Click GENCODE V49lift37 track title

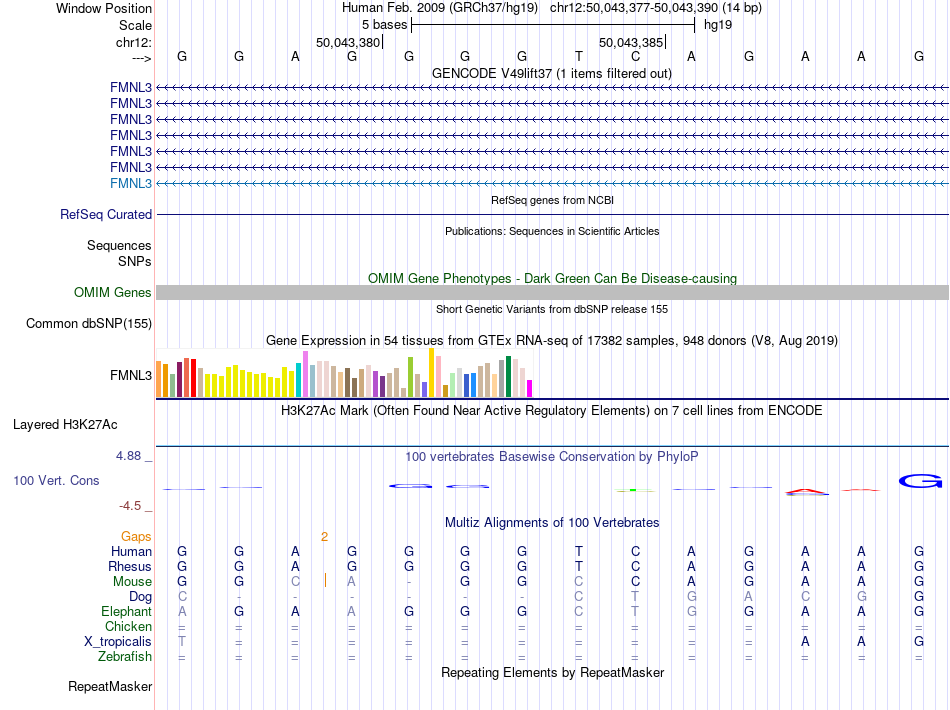pyautogui.click(x=552, y=73)
